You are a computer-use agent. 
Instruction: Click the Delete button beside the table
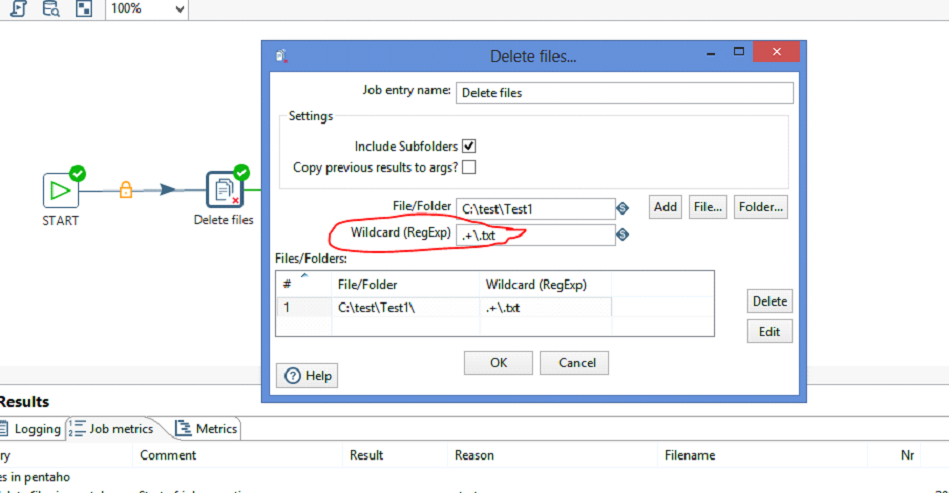click(770, 301)
